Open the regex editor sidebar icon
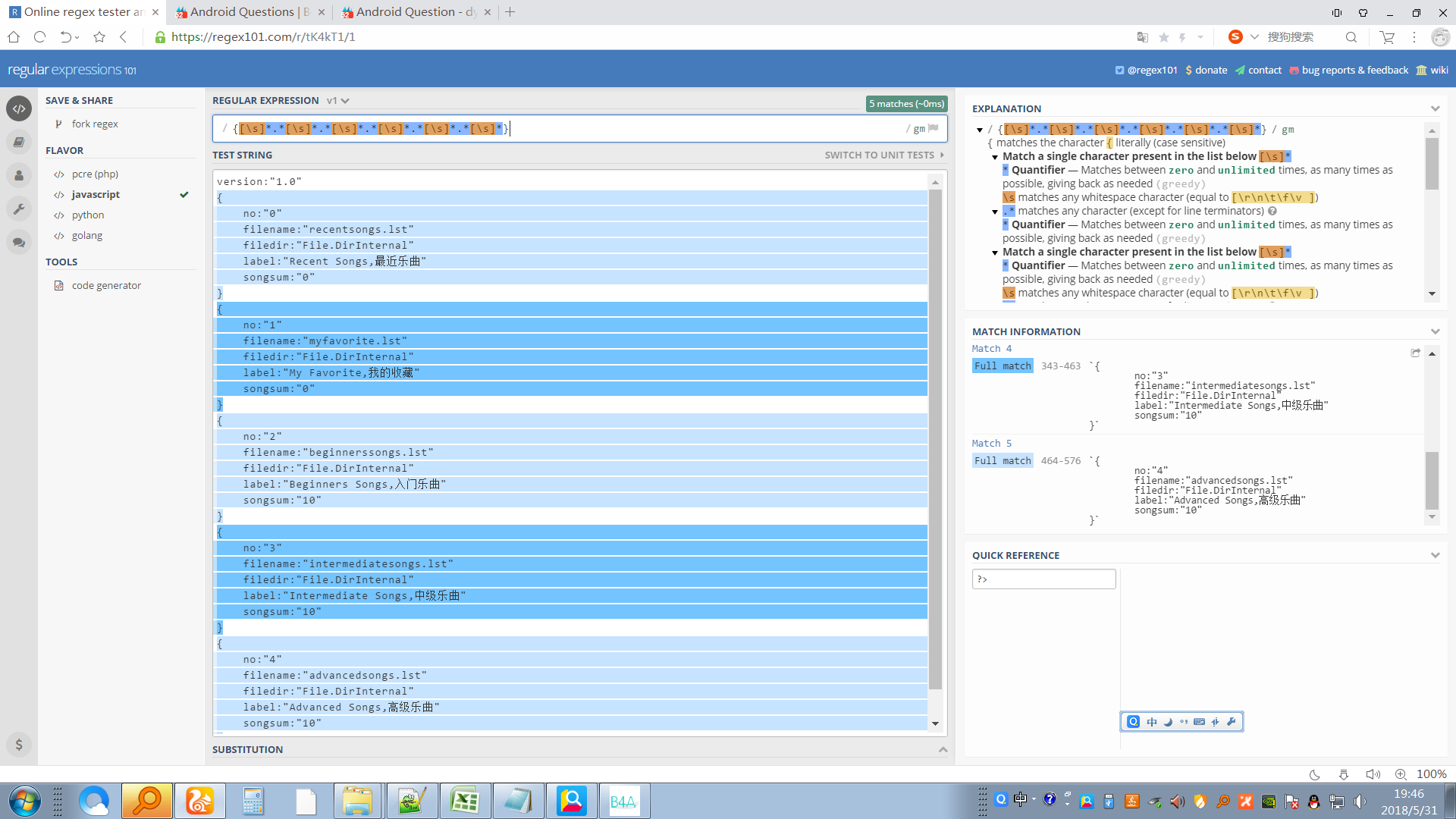1456x819 pixels. tap(19, 108)
